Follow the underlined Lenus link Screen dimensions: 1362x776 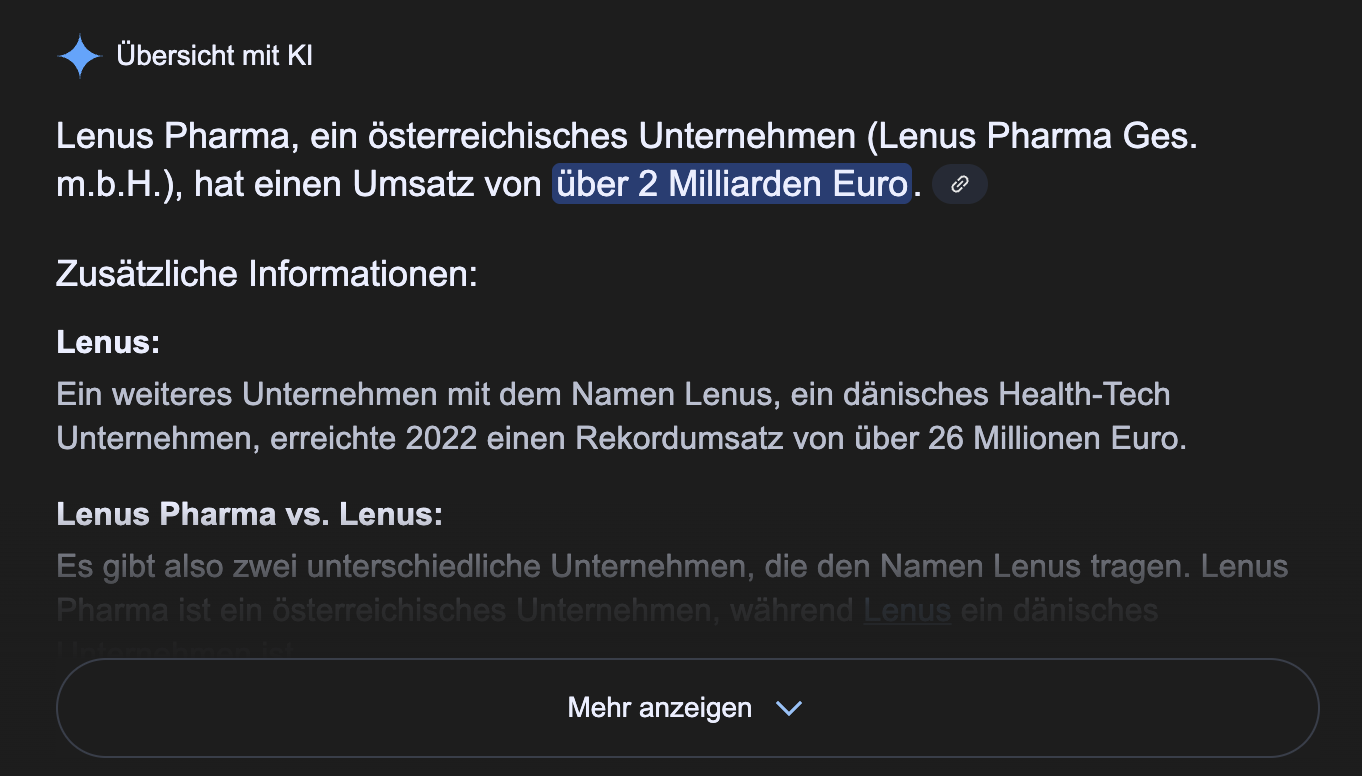pos(907,609)
